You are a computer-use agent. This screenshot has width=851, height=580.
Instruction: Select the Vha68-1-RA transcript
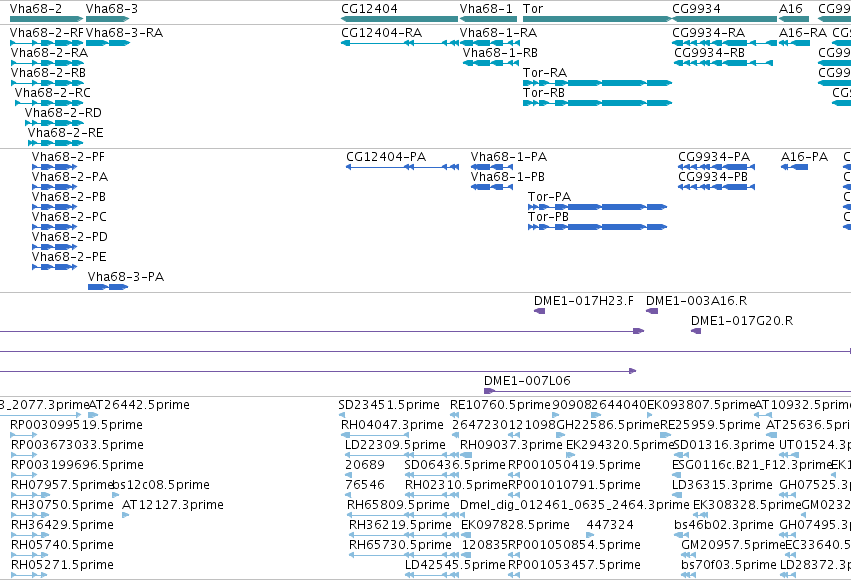tap(489, 43)
